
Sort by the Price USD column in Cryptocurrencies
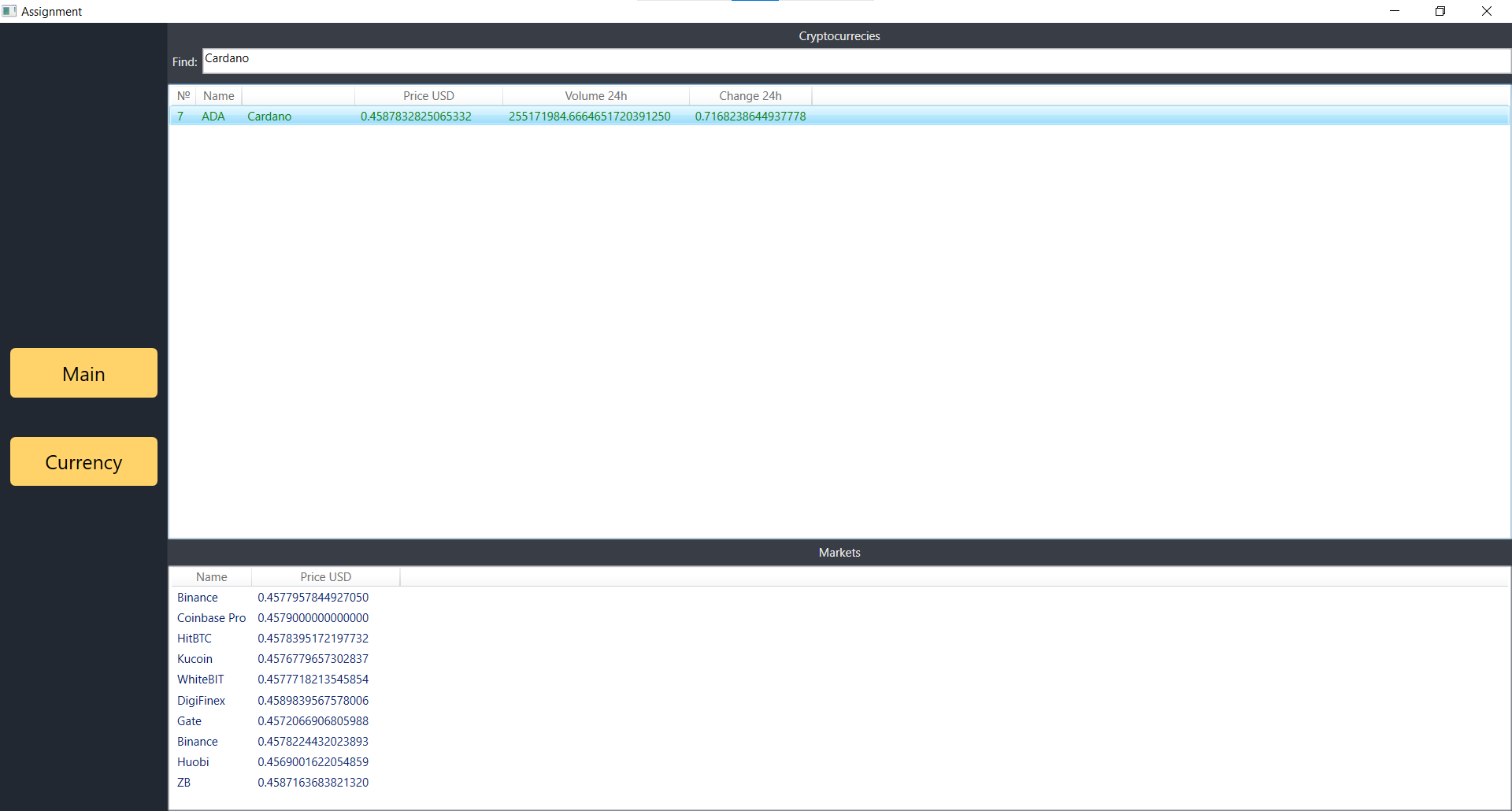[428, 96]
